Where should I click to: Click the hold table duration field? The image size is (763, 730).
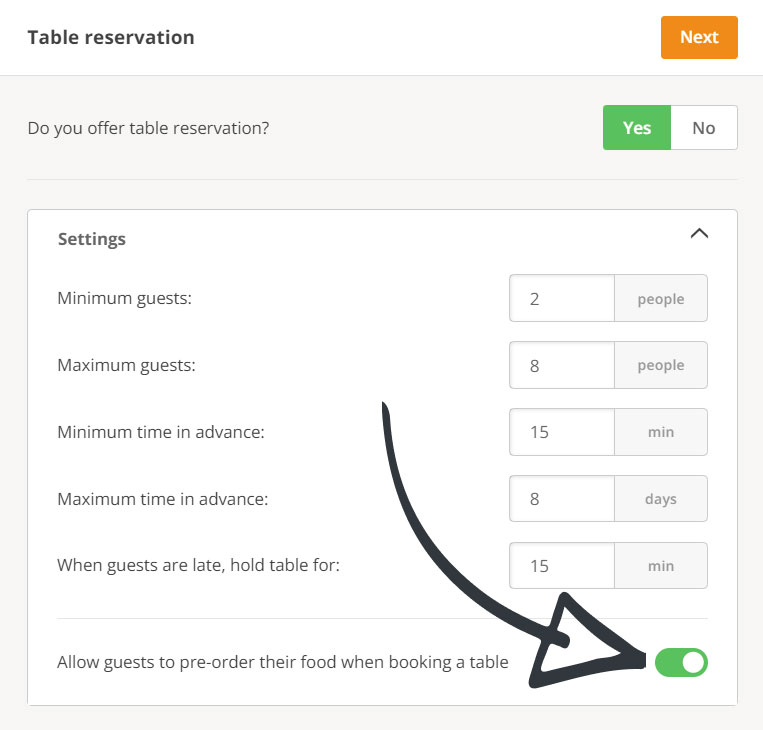[x=561, y=565]
